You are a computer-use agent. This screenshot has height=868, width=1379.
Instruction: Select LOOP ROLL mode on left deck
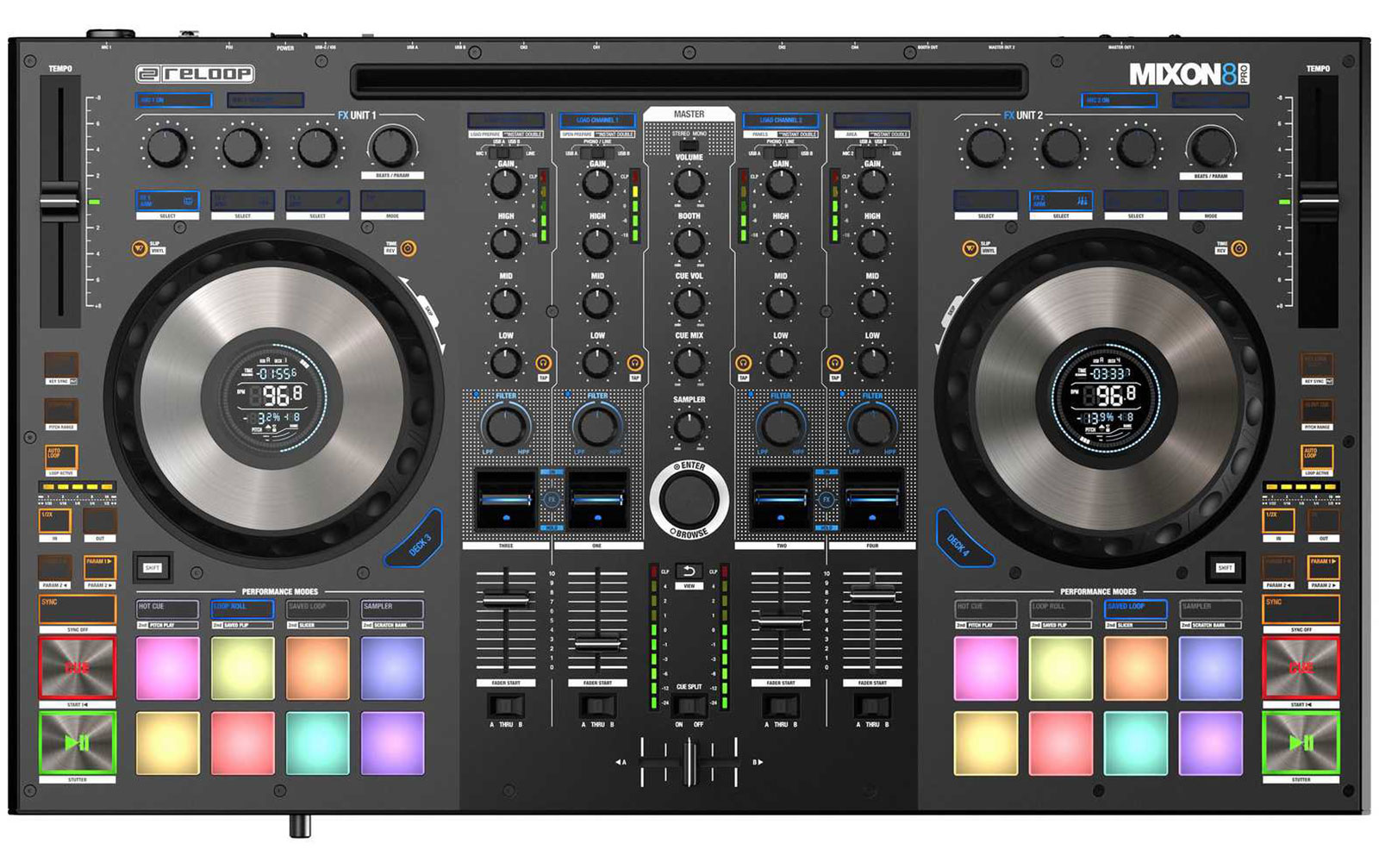click(x=243, y=608)
